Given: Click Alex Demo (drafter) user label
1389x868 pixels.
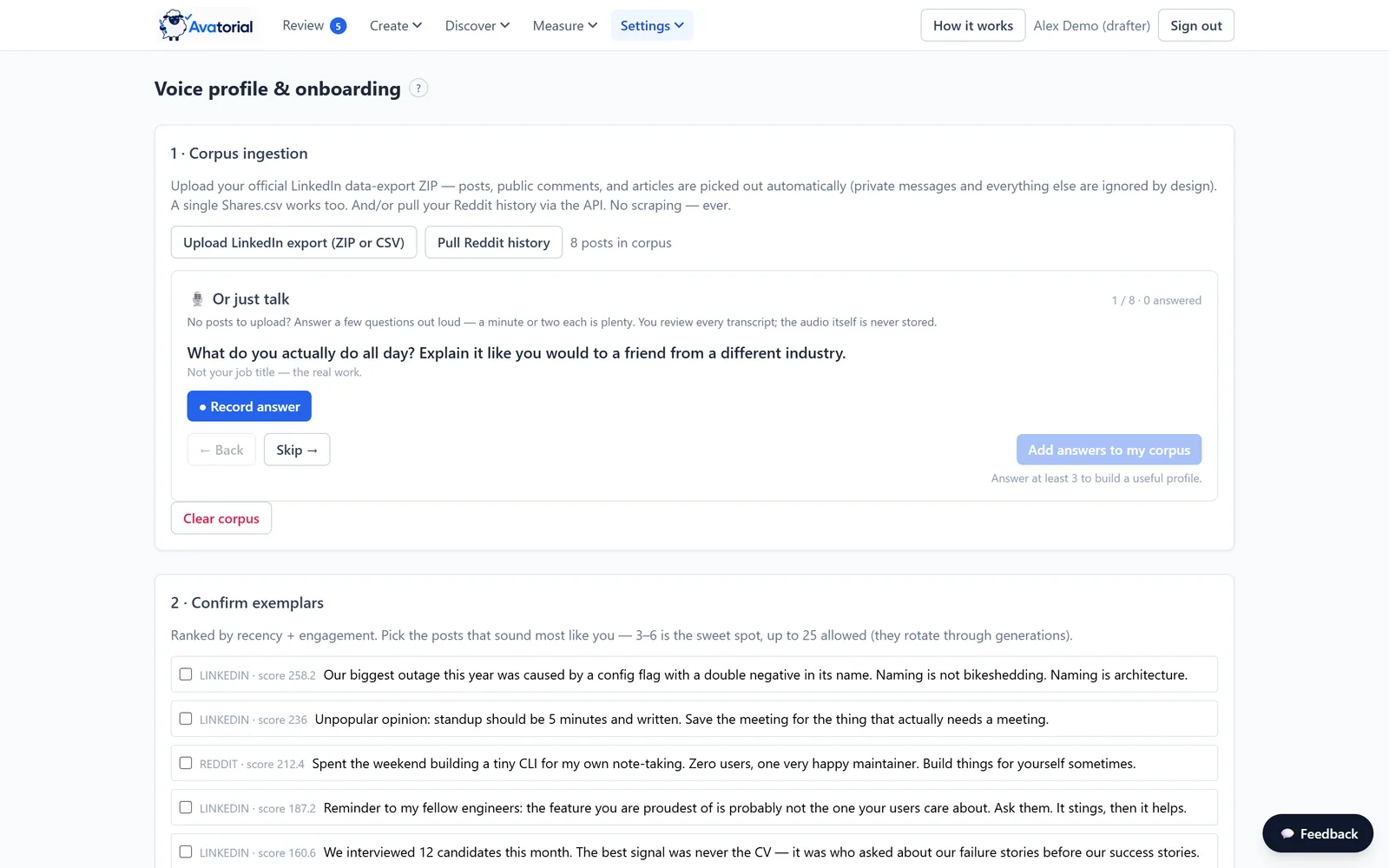Looking at the screenshot, I should pos(1091,26).
